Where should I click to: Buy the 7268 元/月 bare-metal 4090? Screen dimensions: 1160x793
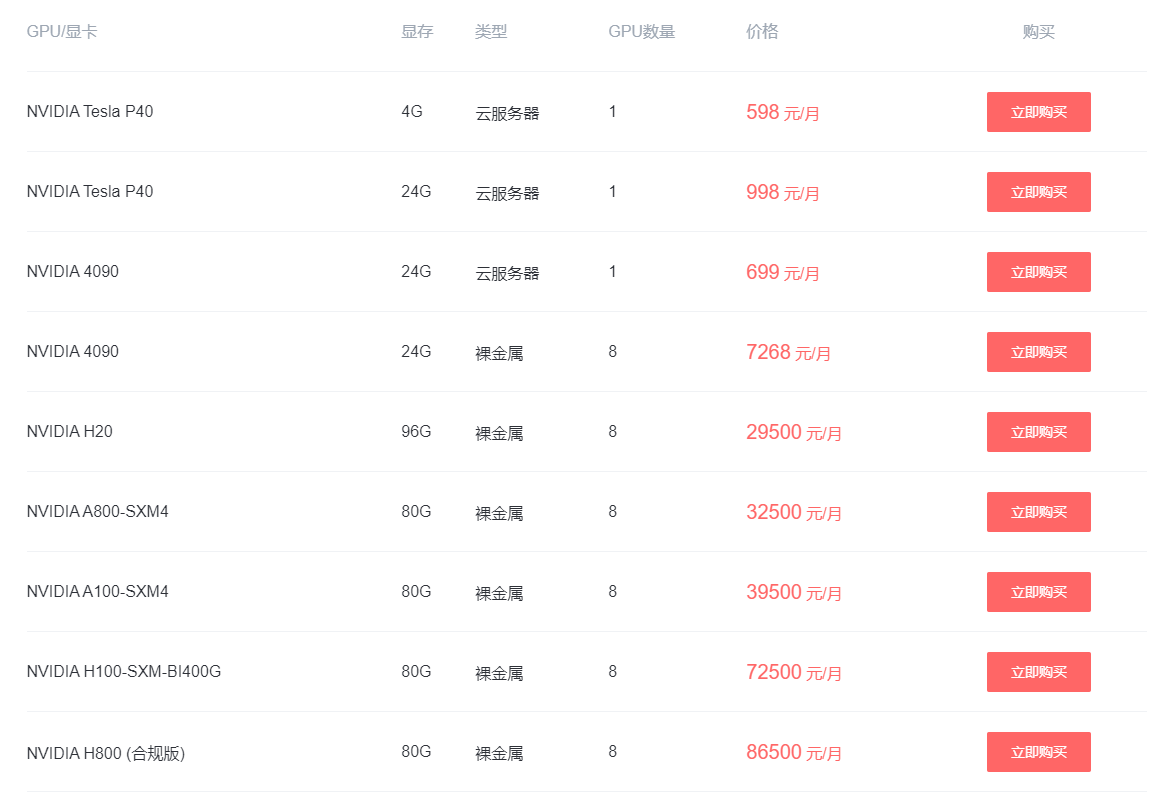coord(1038,352)
